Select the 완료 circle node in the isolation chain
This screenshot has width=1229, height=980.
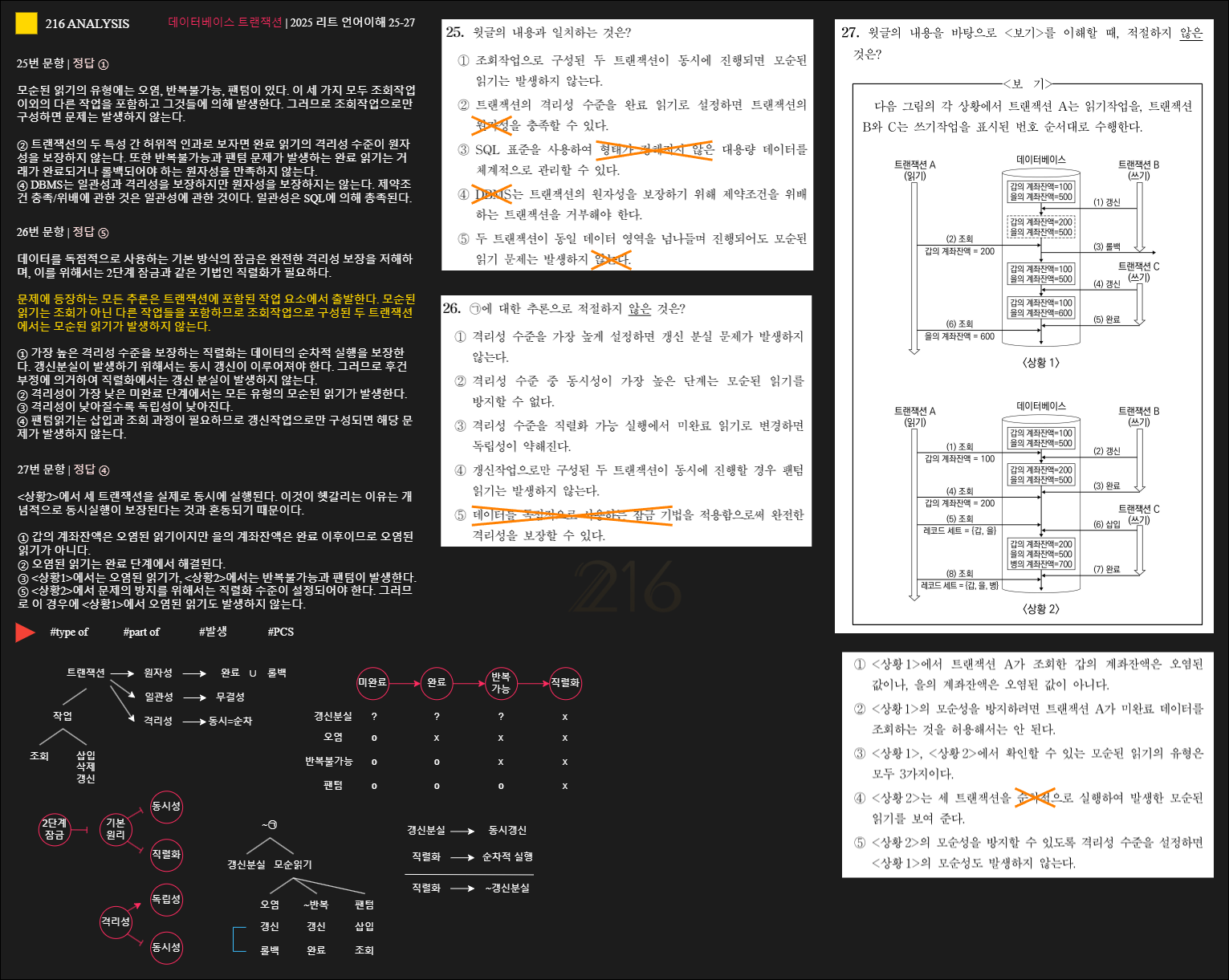[437, 682]
